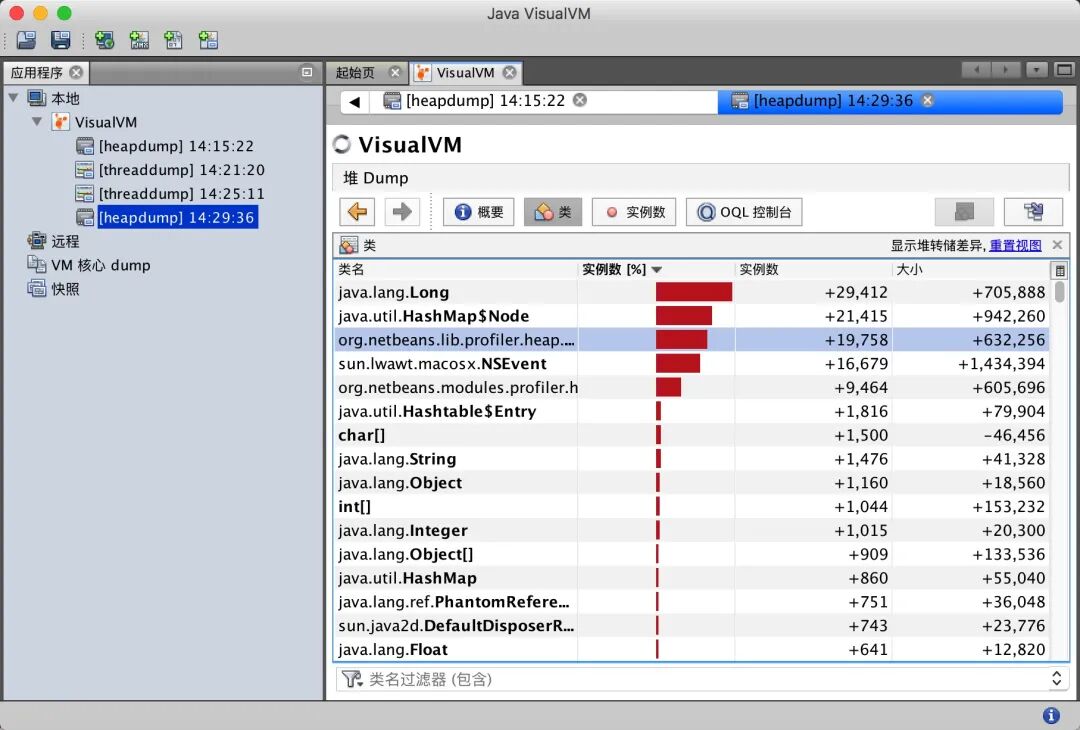This screenshot has height=730, width=1080.
Task: Sort by plain 实例数 column header
Action: [813, 269]
